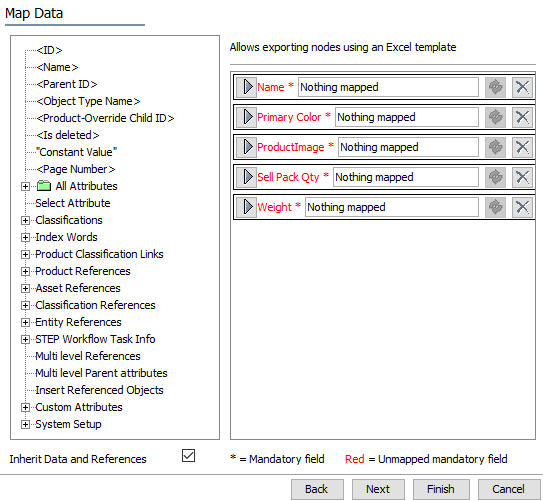Select Multi level References item
Screen dimensions: 543x501
tap(88, 356)
